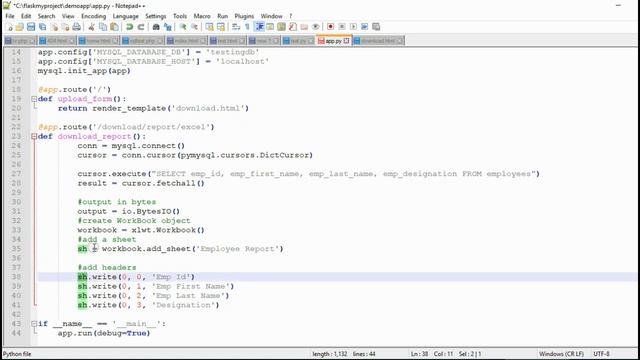Open the Run menu
This screenshot has height=360, width=640.
coord(222,16)
